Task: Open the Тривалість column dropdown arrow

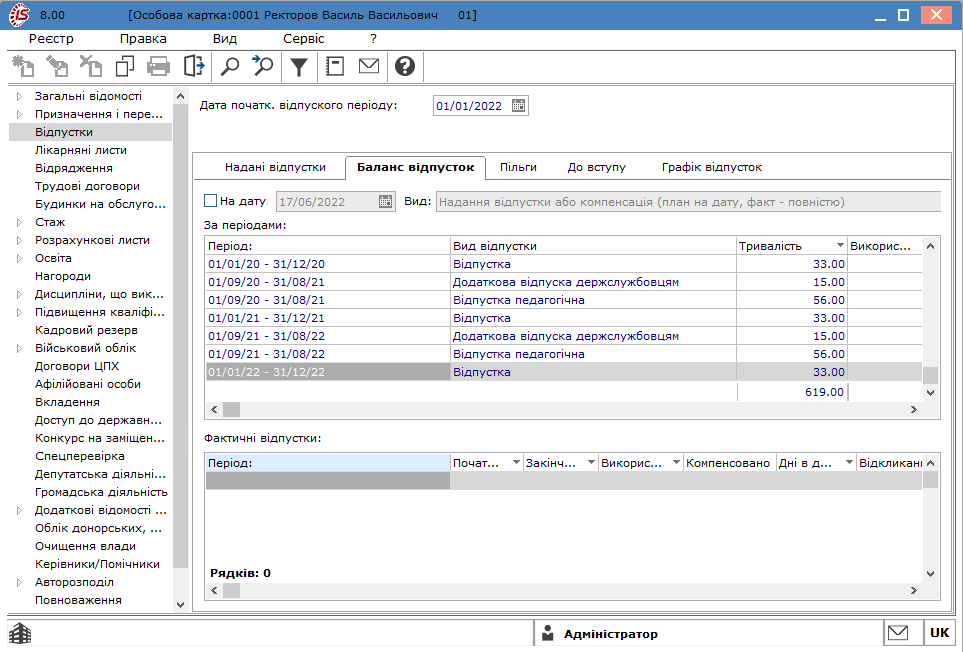Action: 840,246
